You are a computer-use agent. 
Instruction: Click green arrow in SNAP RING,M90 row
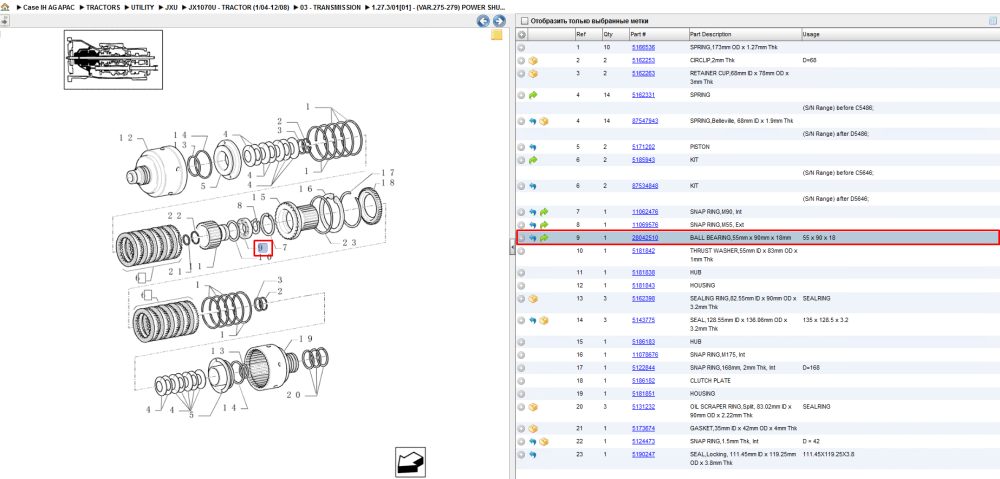tap(544, 212)
